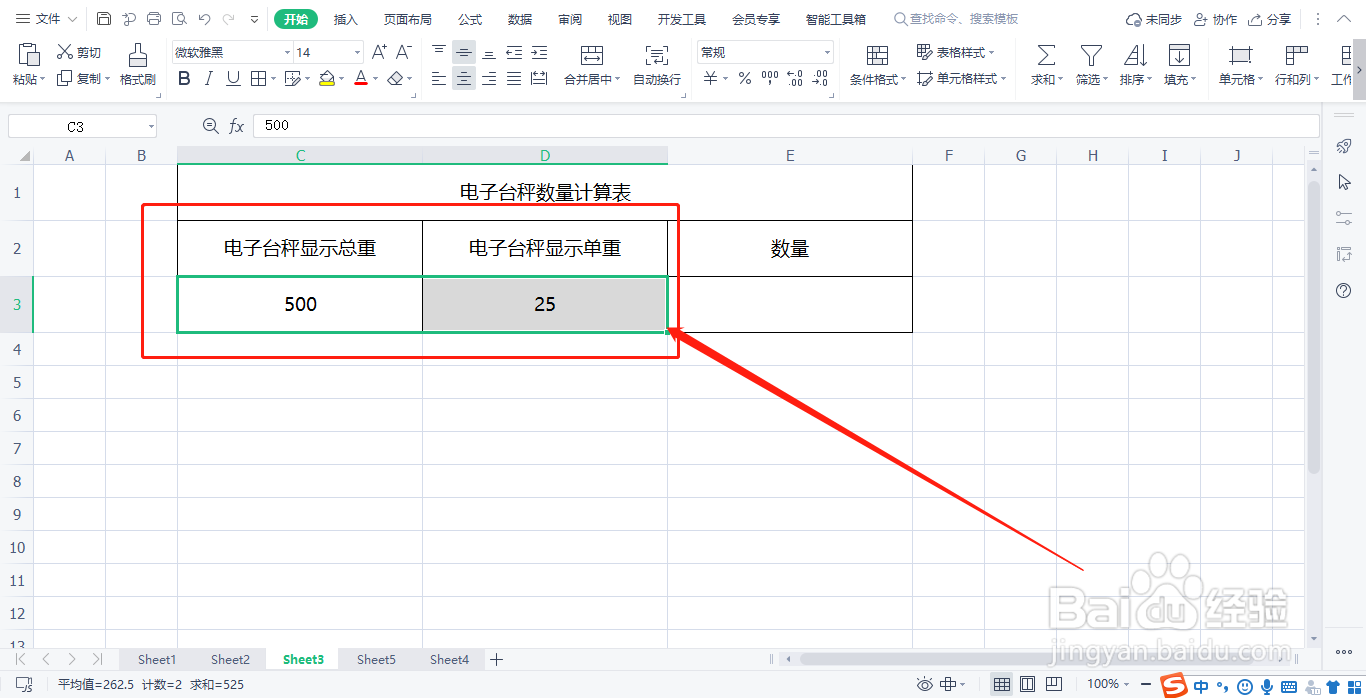This screenshot has height=698, width=1366.
Task: Open the number format (常规) dropdown
Action: [x=827, y=51]
